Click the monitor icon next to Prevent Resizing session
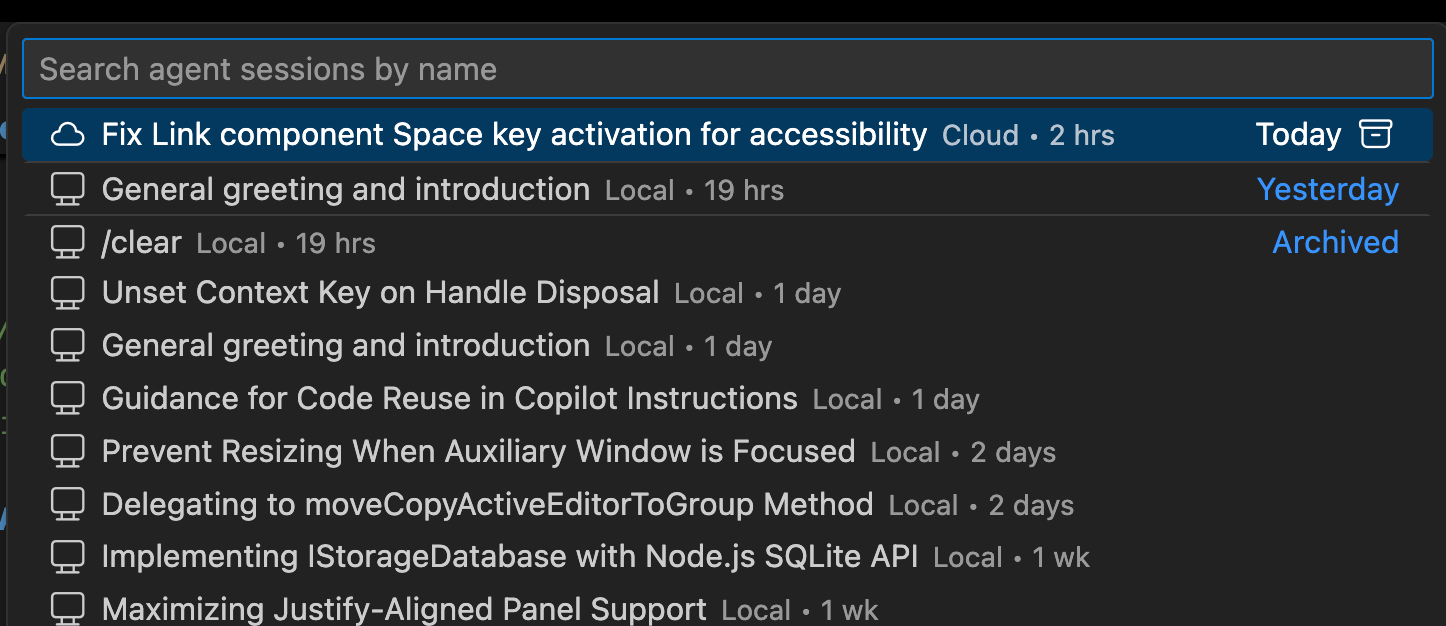 [67, 450]
